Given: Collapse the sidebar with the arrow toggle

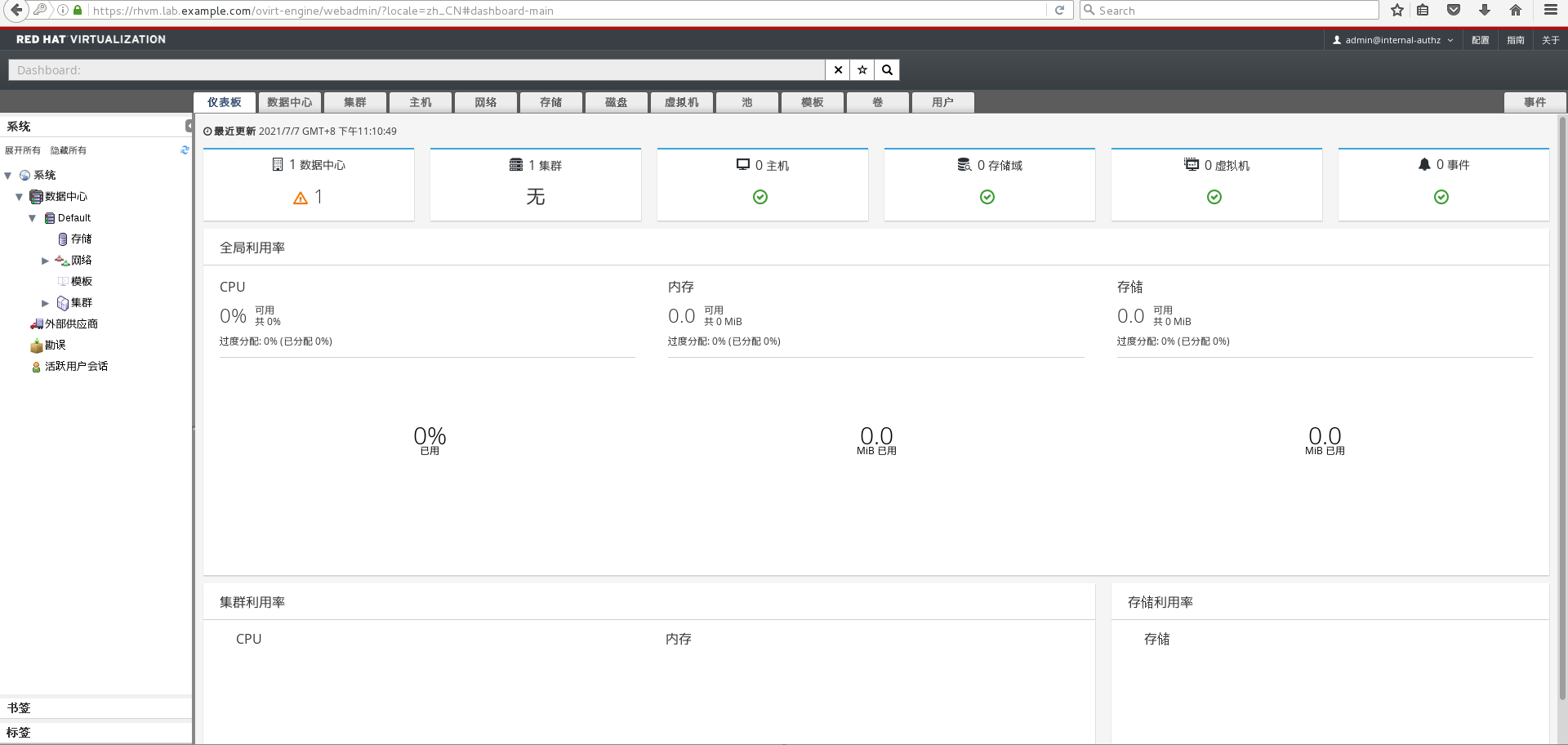Looking at the screenshot, I should (190, 127).
